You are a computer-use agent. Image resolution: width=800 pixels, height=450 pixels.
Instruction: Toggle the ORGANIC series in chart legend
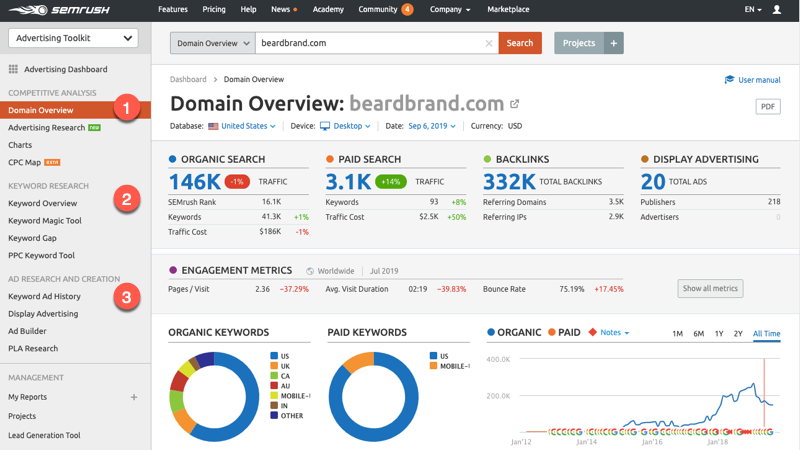point(513,332)
